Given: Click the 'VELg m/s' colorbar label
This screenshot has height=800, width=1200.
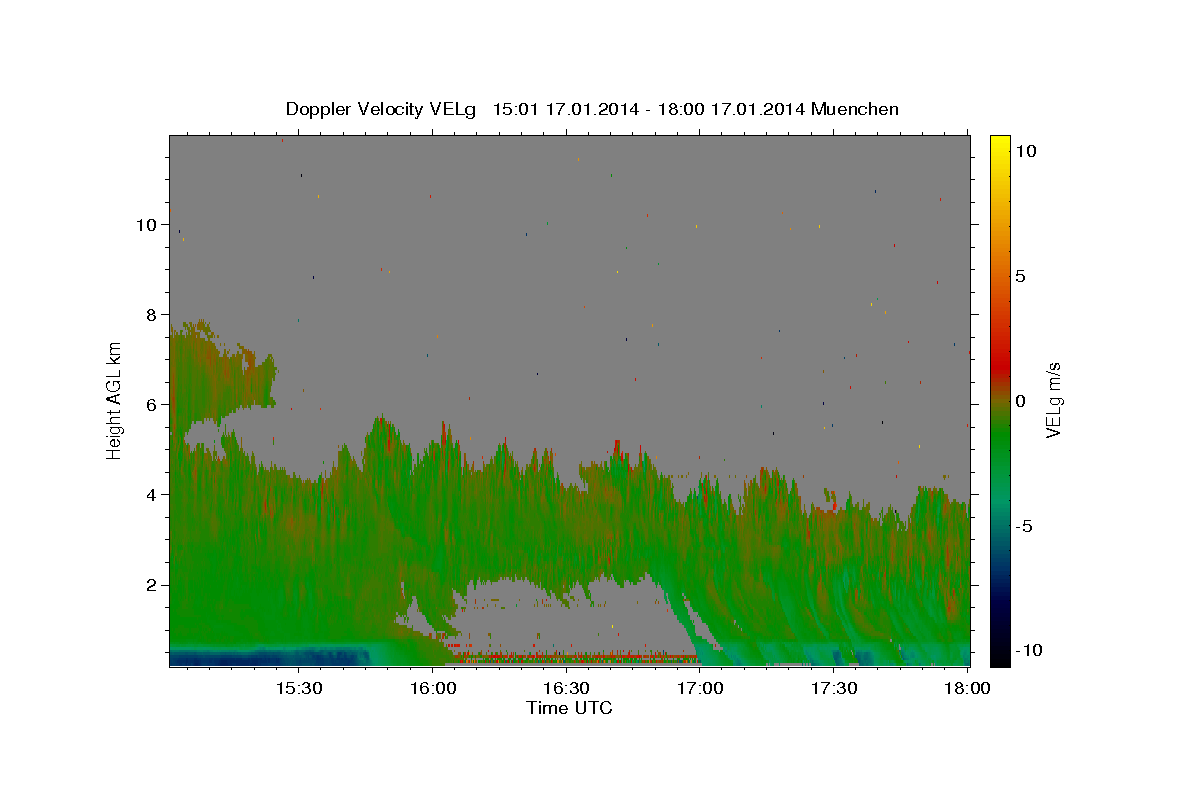Looking at the screenshot, I should [x=1053, y=400].
